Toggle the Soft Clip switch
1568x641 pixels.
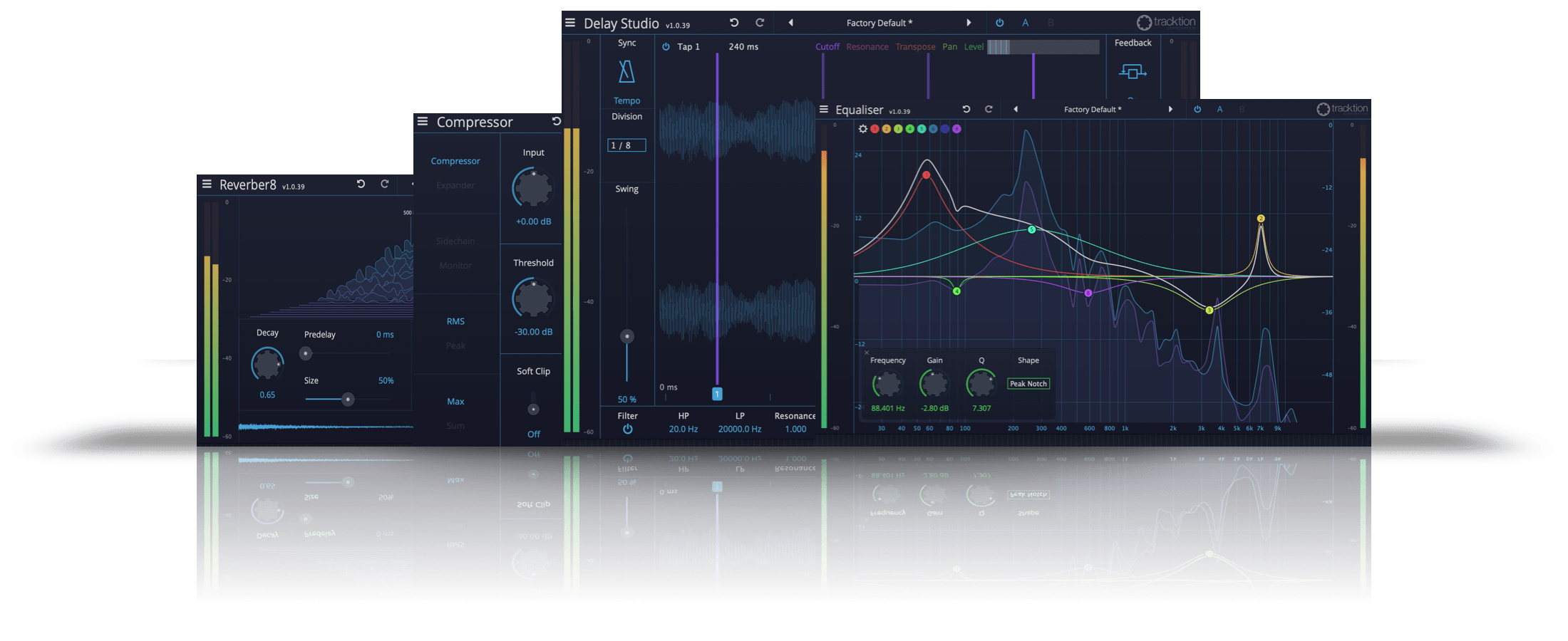533,409
